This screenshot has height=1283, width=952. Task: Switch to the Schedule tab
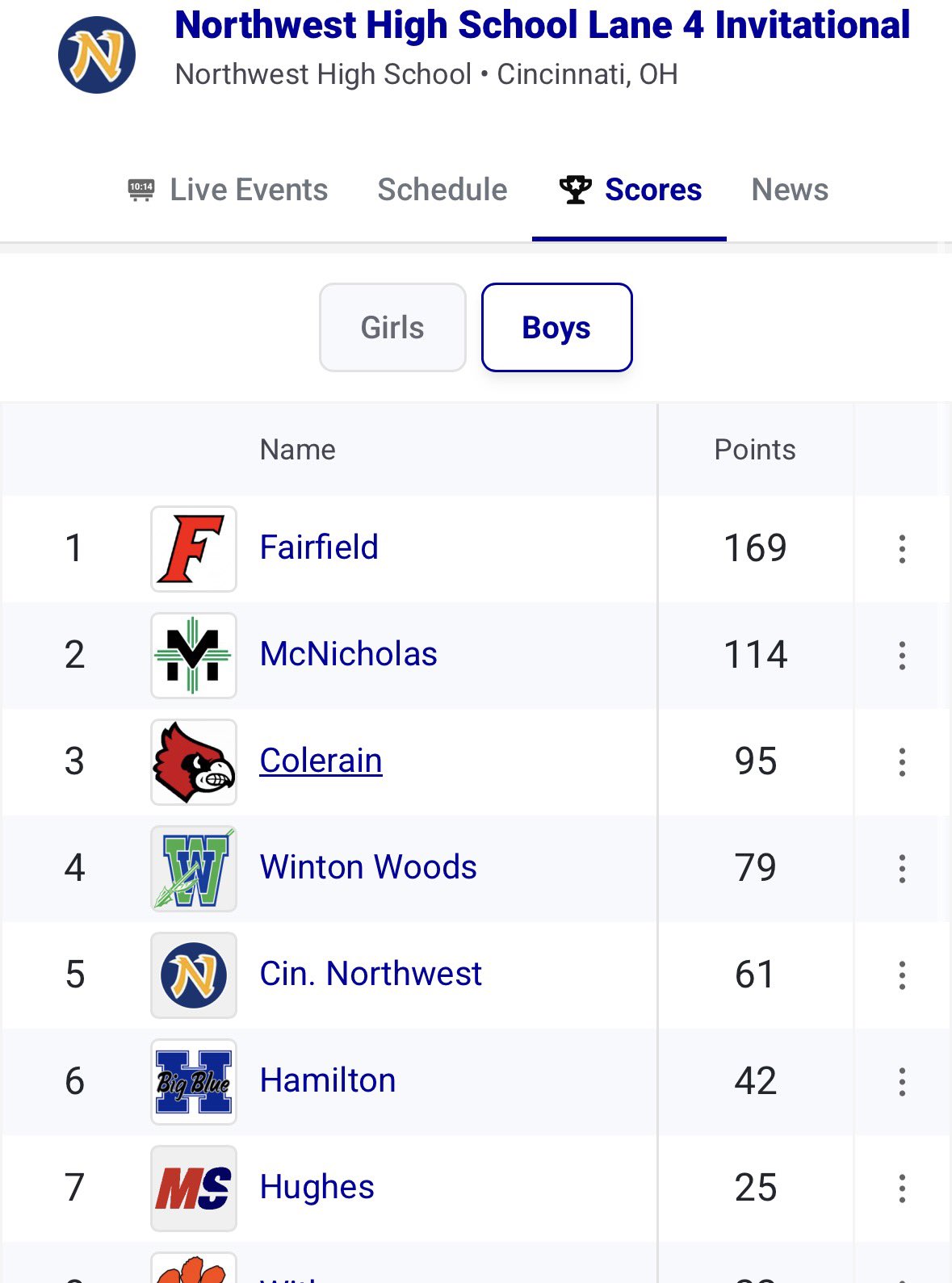tap(442, 191)
